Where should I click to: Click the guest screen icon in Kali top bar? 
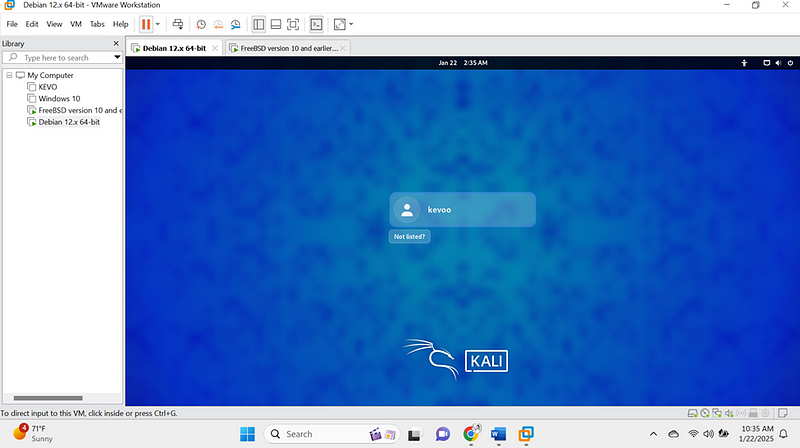tap(766, 63)
